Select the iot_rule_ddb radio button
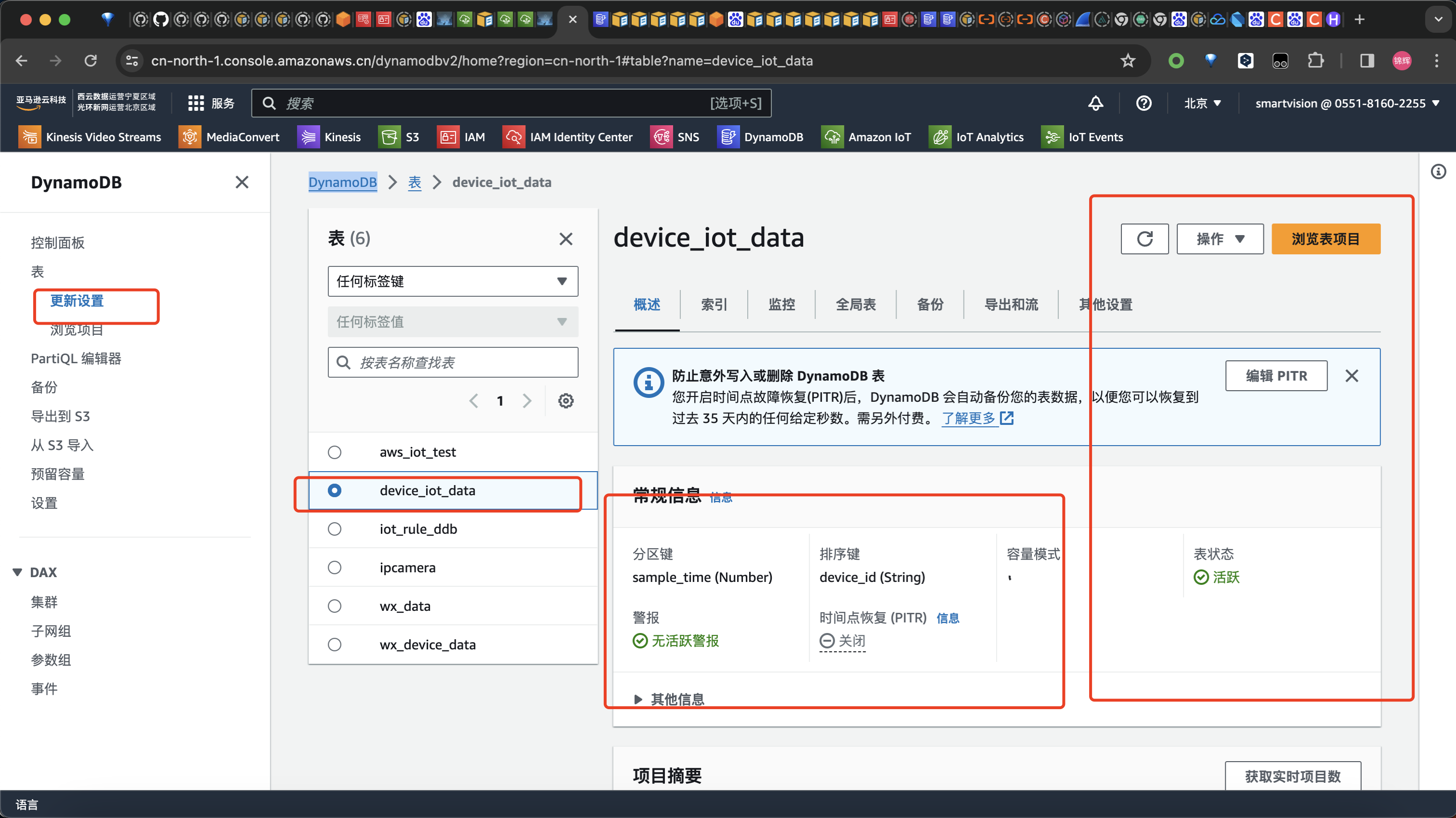Viewport: 1456px width, 818px height. point(335,529)
